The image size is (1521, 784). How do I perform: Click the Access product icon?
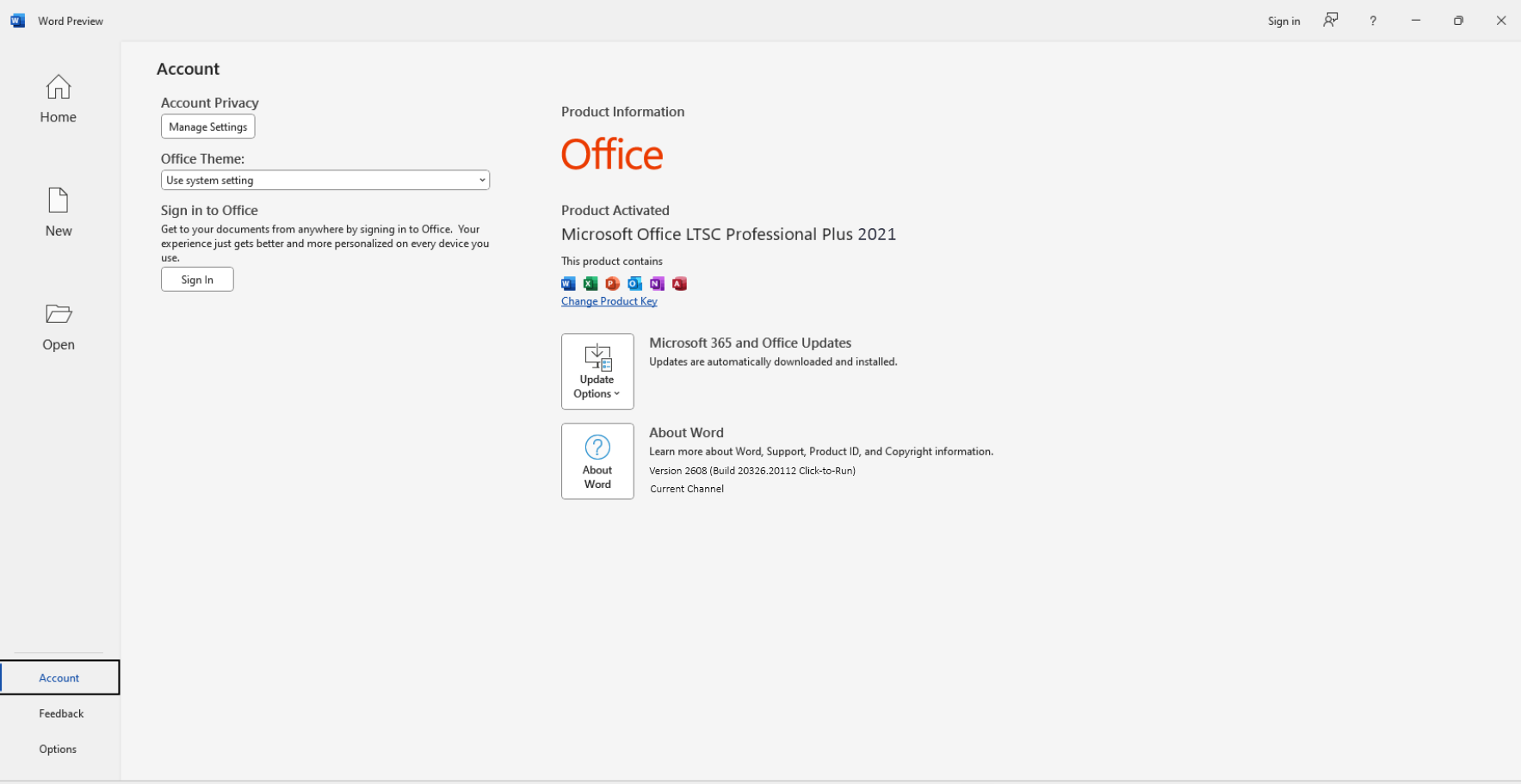coord(680,283)
